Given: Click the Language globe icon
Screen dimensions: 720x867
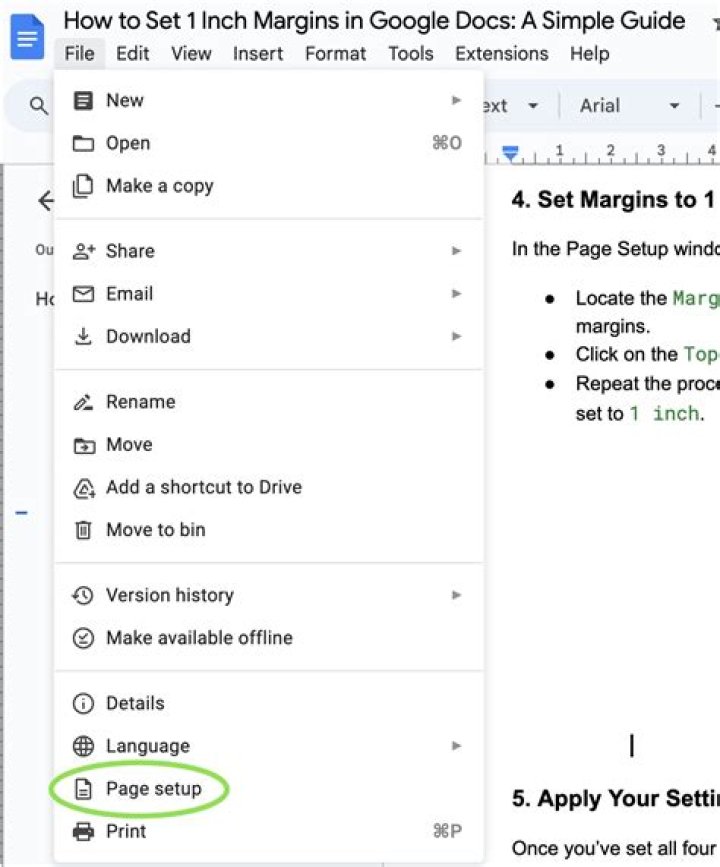Looking at the screenshot, I should pyautogui.click(x=81, y=746).
